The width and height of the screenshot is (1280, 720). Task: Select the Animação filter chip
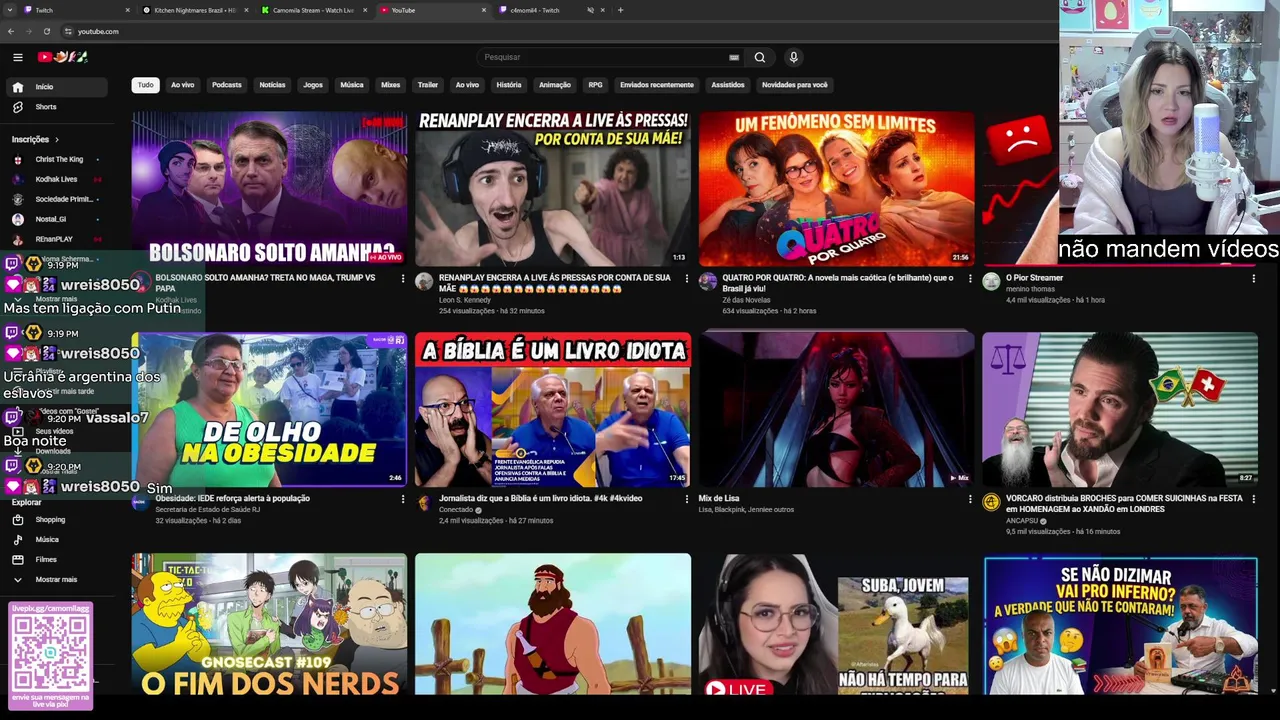point(555,85)
